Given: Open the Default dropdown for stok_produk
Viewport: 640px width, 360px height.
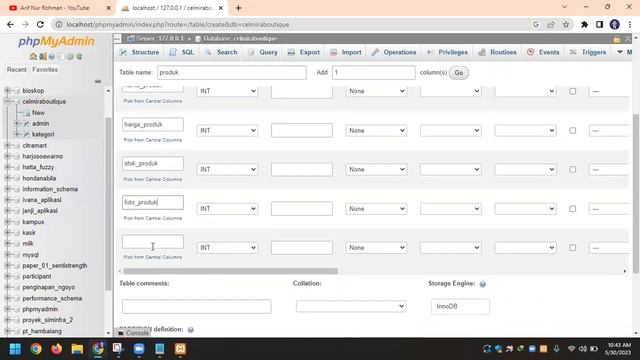Looking at the screenshot, I should 376,169.
